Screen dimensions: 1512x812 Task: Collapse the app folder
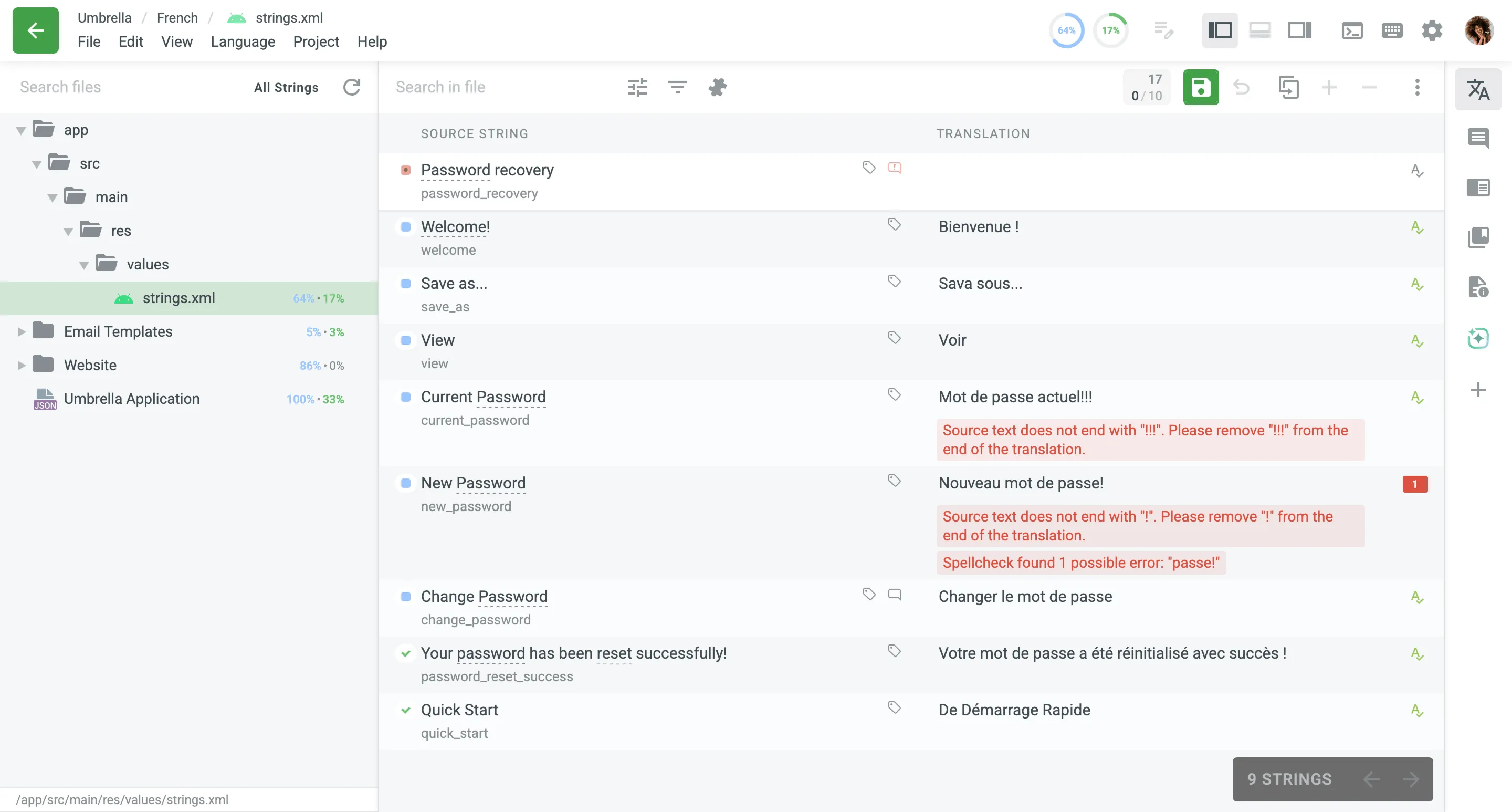pyautogui.click(x=21, y=130)
